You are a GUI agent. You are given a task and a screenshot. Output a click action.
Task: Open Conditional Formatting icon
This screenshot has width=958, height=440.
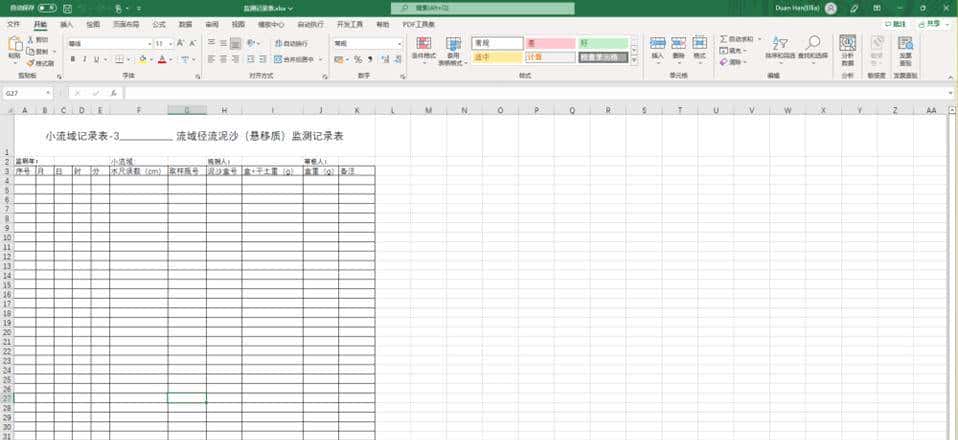click(x=423, y=43)
